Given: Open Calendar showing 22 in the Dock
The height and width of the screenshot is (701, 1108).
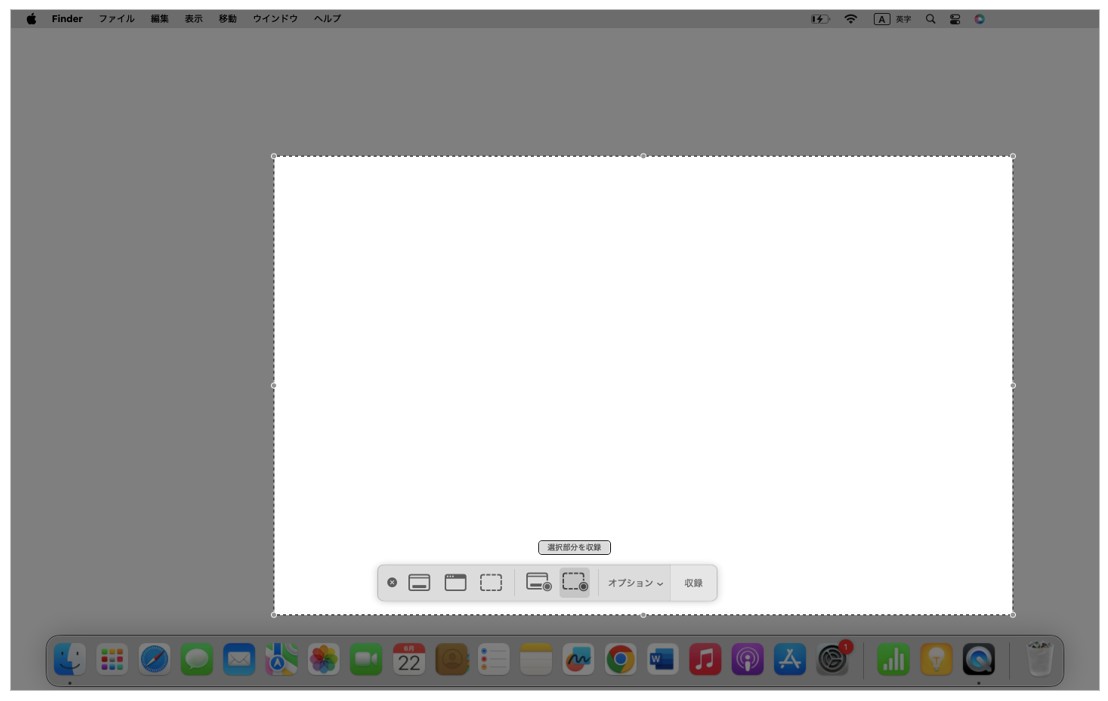Looking at the screenshot, I should [408, 660].
